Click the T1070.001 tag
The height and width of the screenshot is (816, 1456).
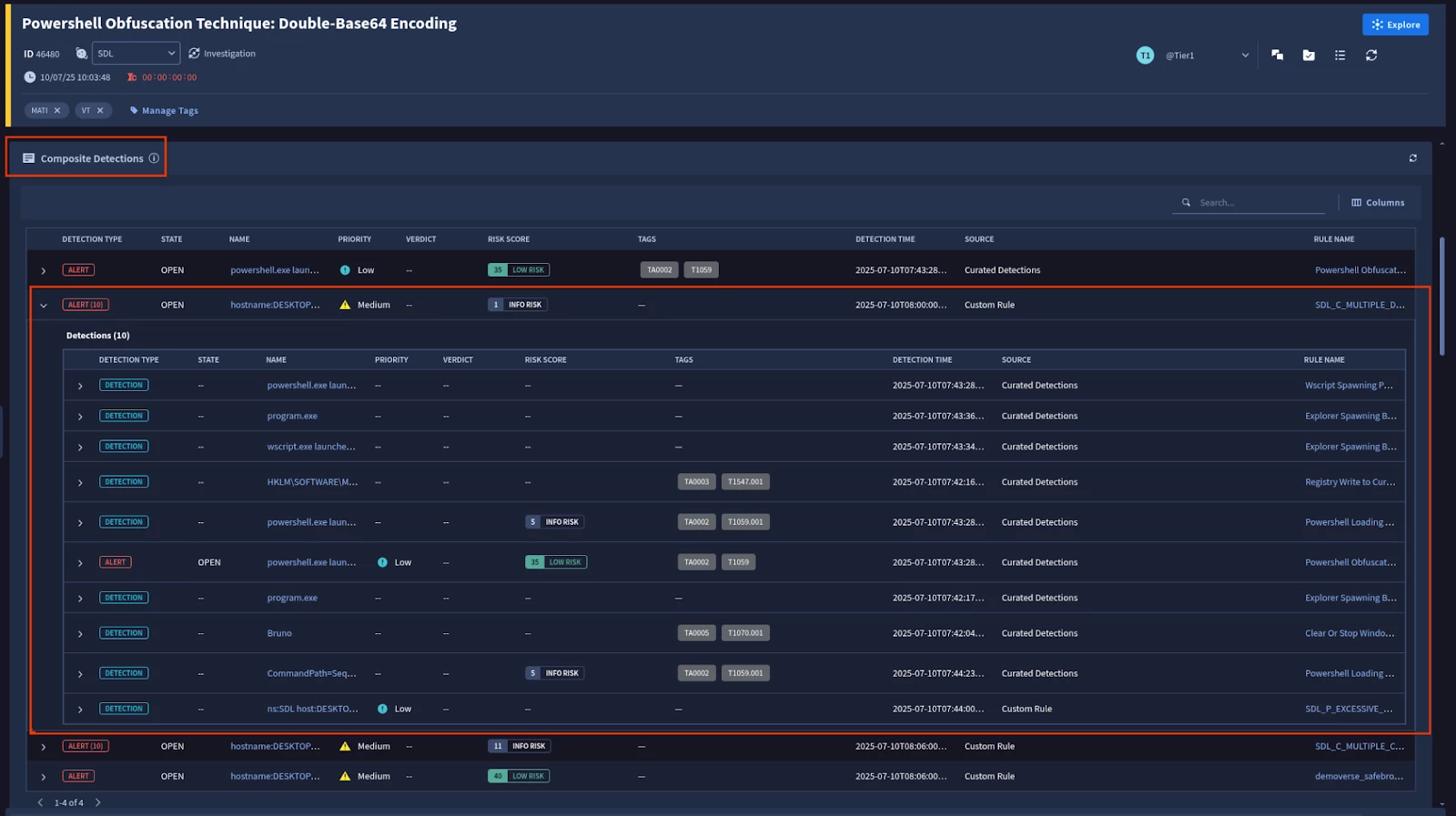(x=745, y=633)
